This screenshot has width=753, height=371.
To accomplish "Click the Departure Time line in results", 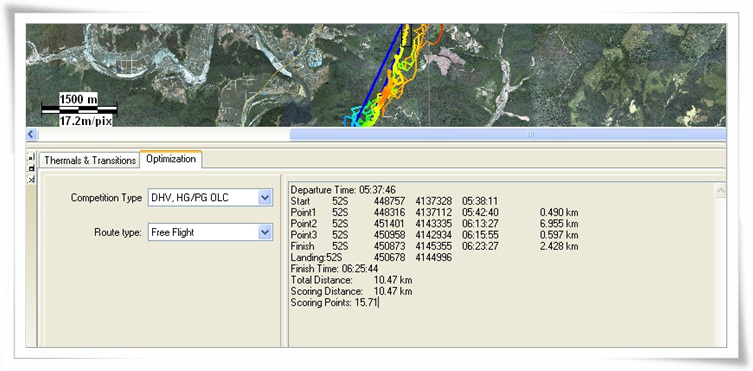I will pyautogui.click(x=343, y=190).
